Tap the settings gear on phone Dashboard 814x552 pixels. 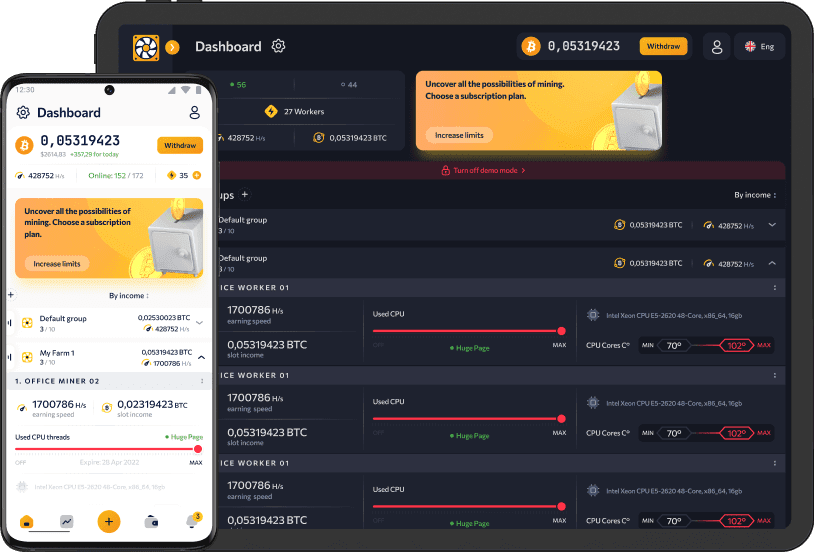[23, 113]
